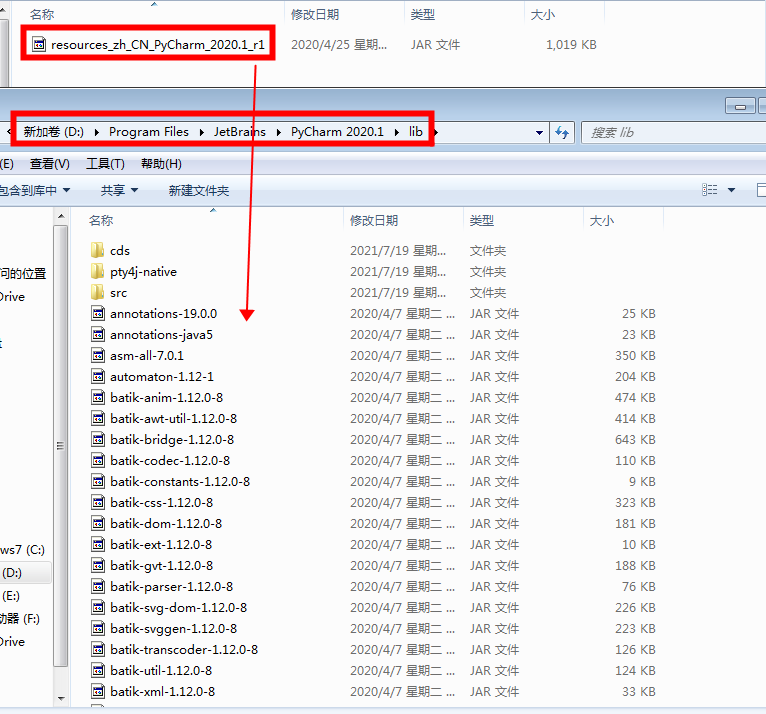Click the batik-xml-1.12.0-8 file icon
The height and width of the screenshot is (714, 766).
98,691
